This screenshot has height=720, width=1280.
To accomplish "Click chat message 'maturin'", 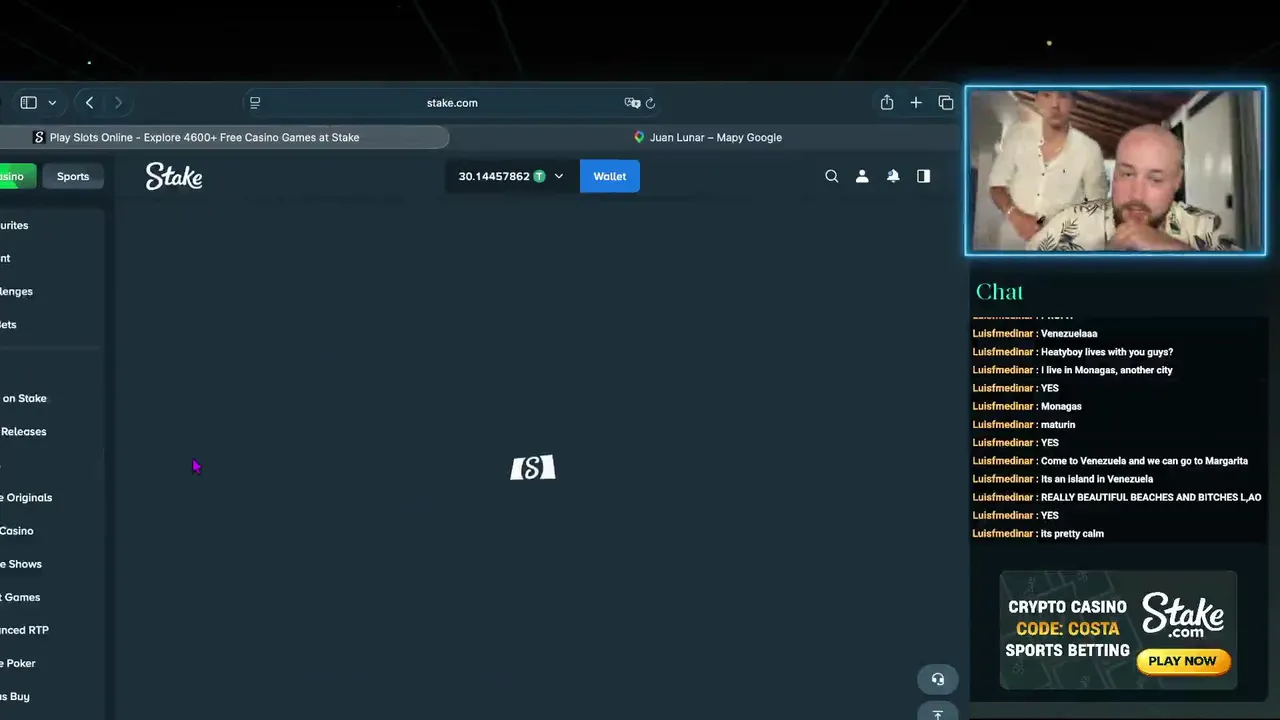I will click(x=1058, y=425).
